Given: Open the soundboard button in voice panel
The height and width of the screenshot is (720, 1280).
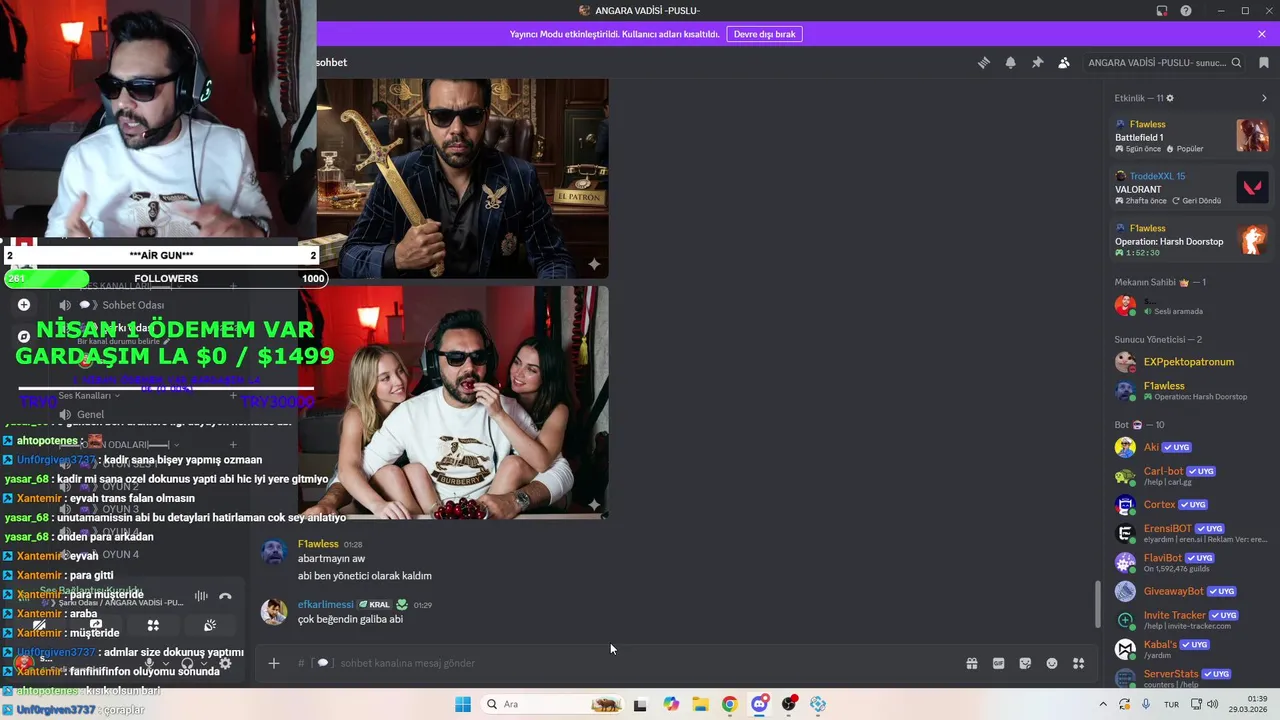Looking at the screenshot, I should click(x=210, y=625).
